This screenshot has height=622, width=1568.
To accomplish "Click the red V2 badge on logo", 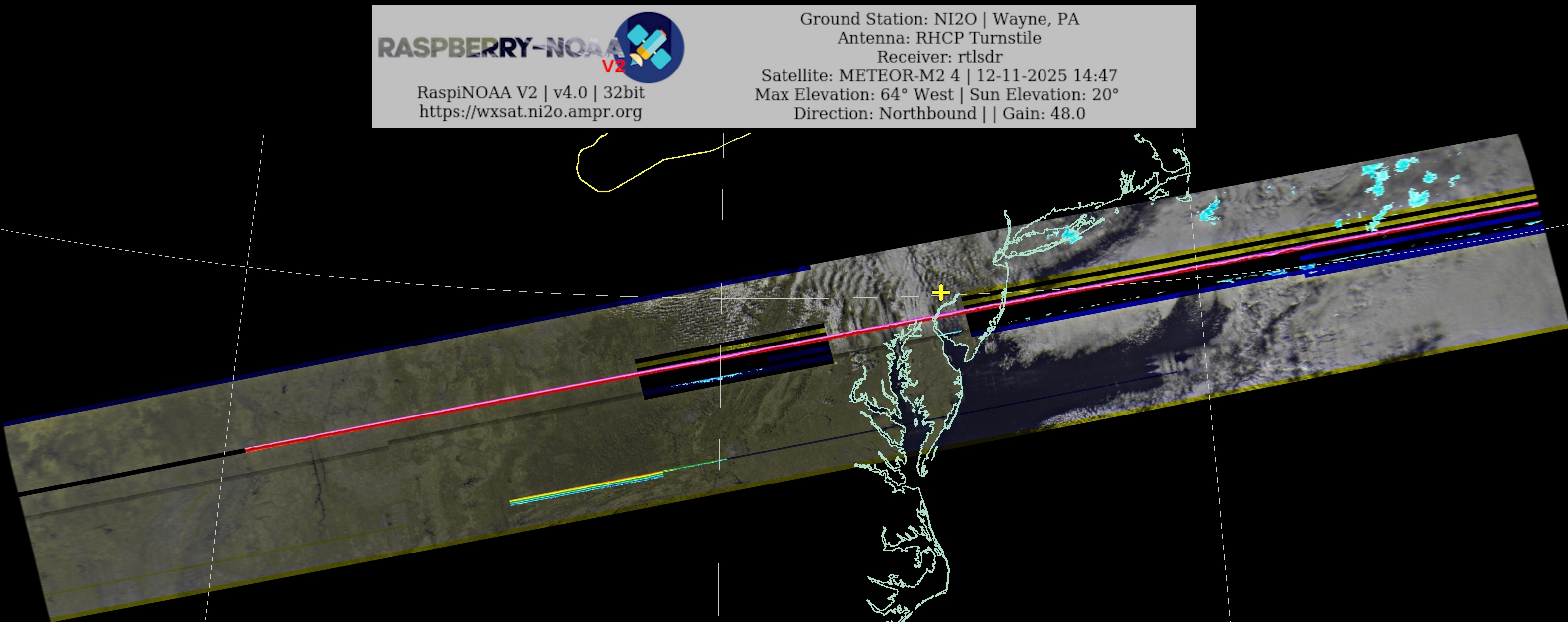I will [x=613, y=67].
